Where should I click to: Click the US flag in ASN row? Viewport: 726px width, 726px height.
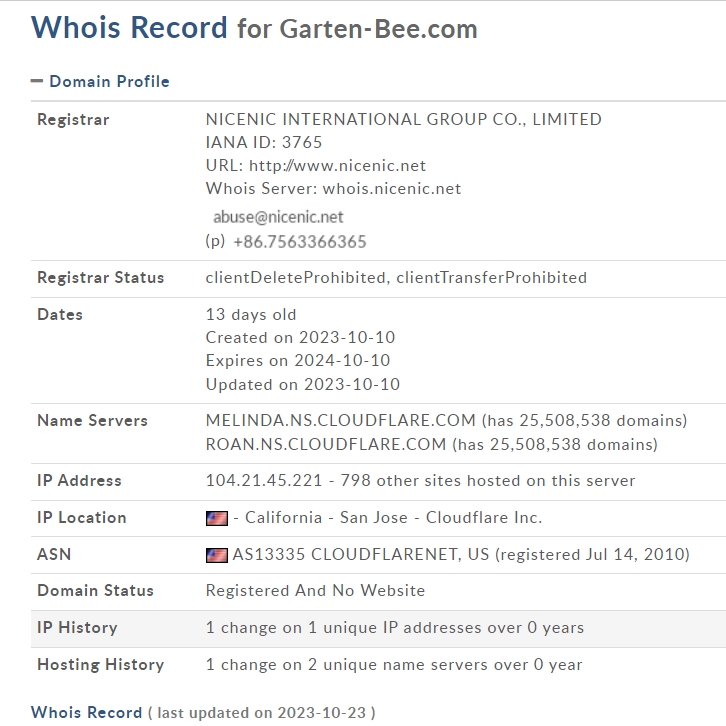[217, 555]
